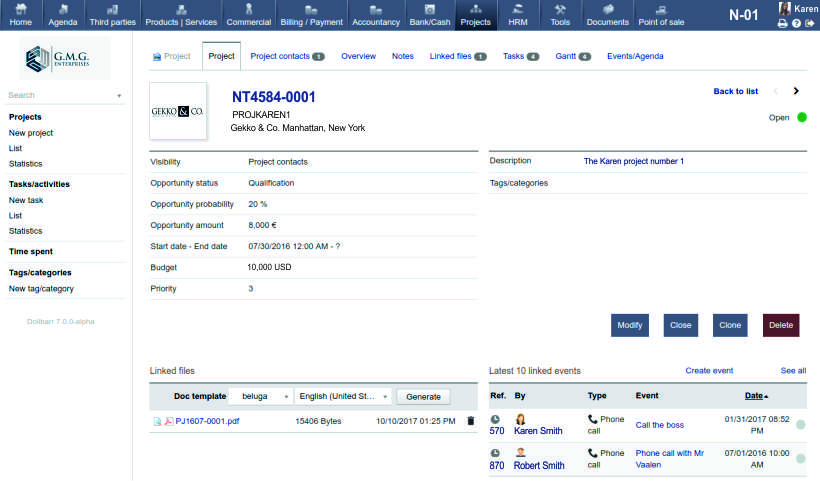Delete PJ1607-0001.pdf with trash icon
The image size is (820, 481).
[471, 421]
